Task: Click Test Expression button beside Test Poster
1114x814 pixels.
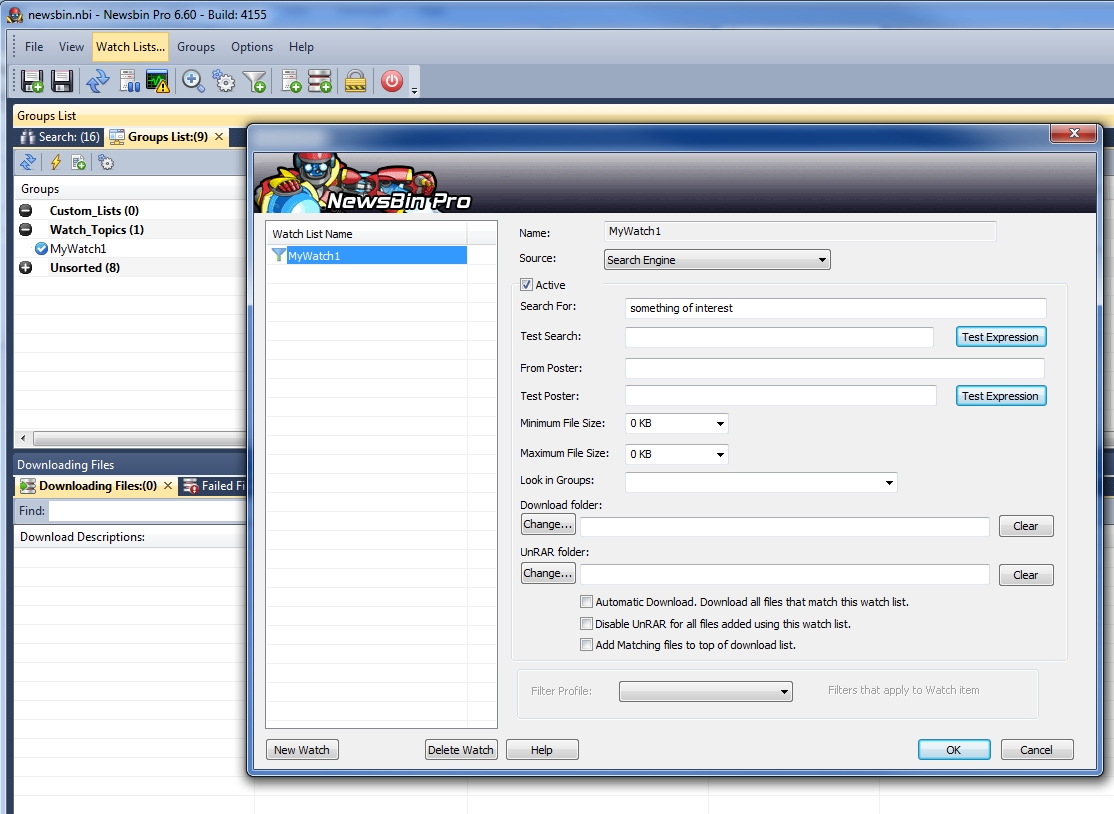Action: (1000, 396)
